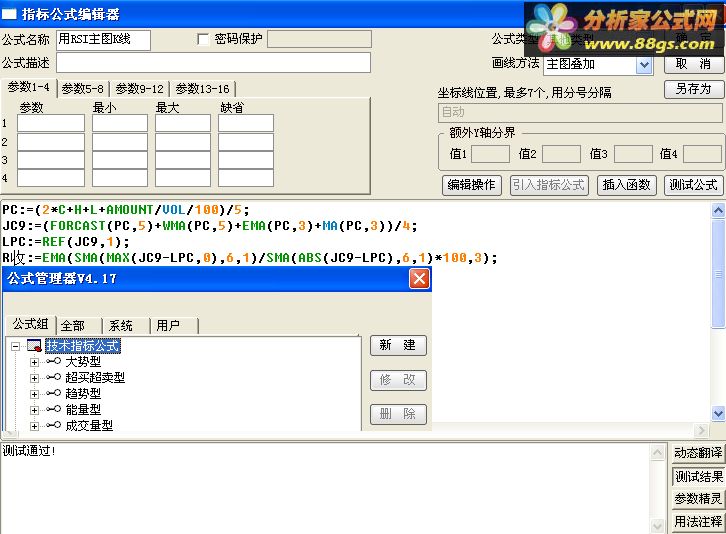This screenshot has width=726, height=534.
Task: Switch to the 参数5-8 tab
Action: (x=83, y=88)
